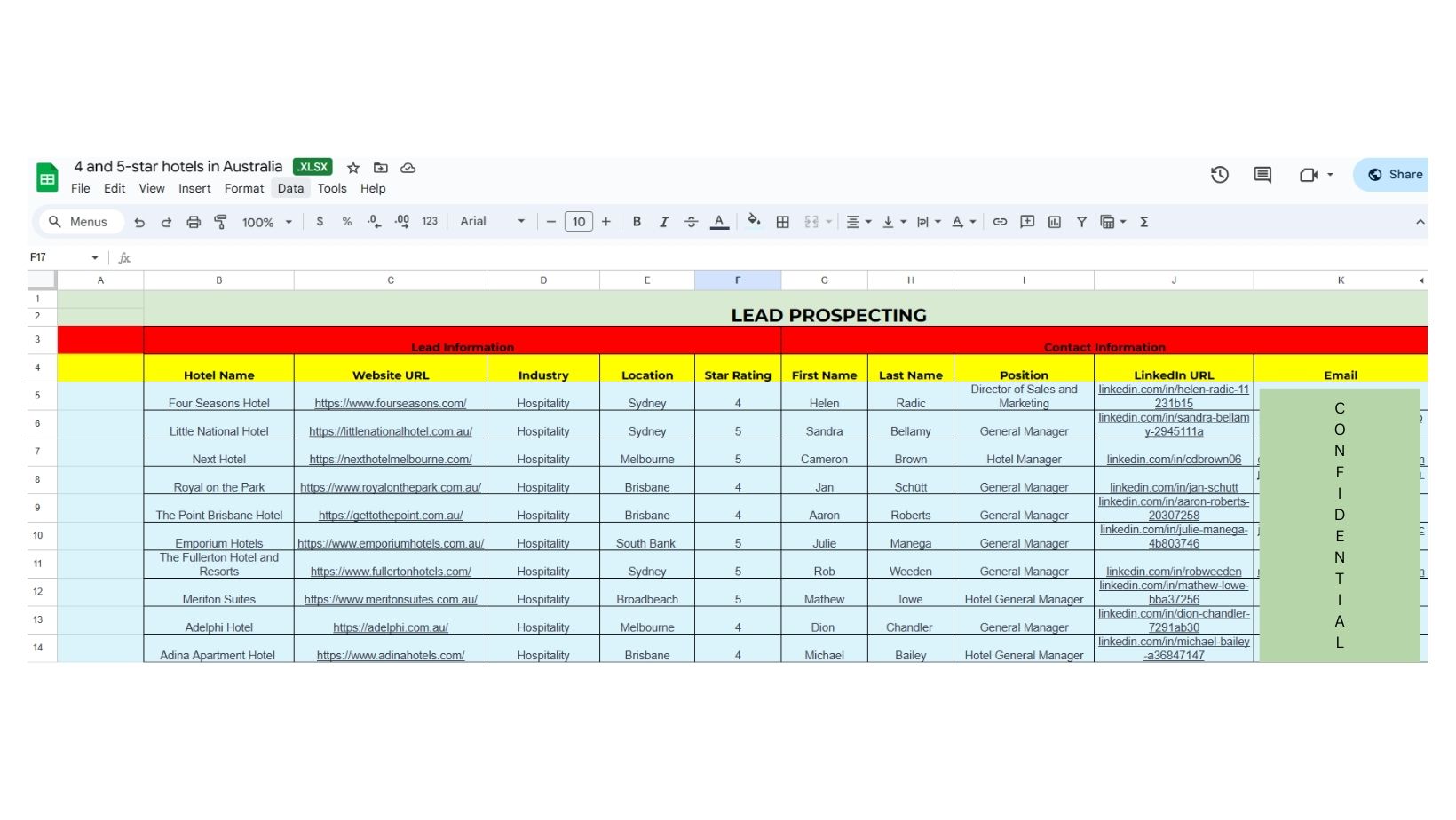Open the Arial font dropdown
Viewport: 1456px width, 820px height.
(493, 222)
